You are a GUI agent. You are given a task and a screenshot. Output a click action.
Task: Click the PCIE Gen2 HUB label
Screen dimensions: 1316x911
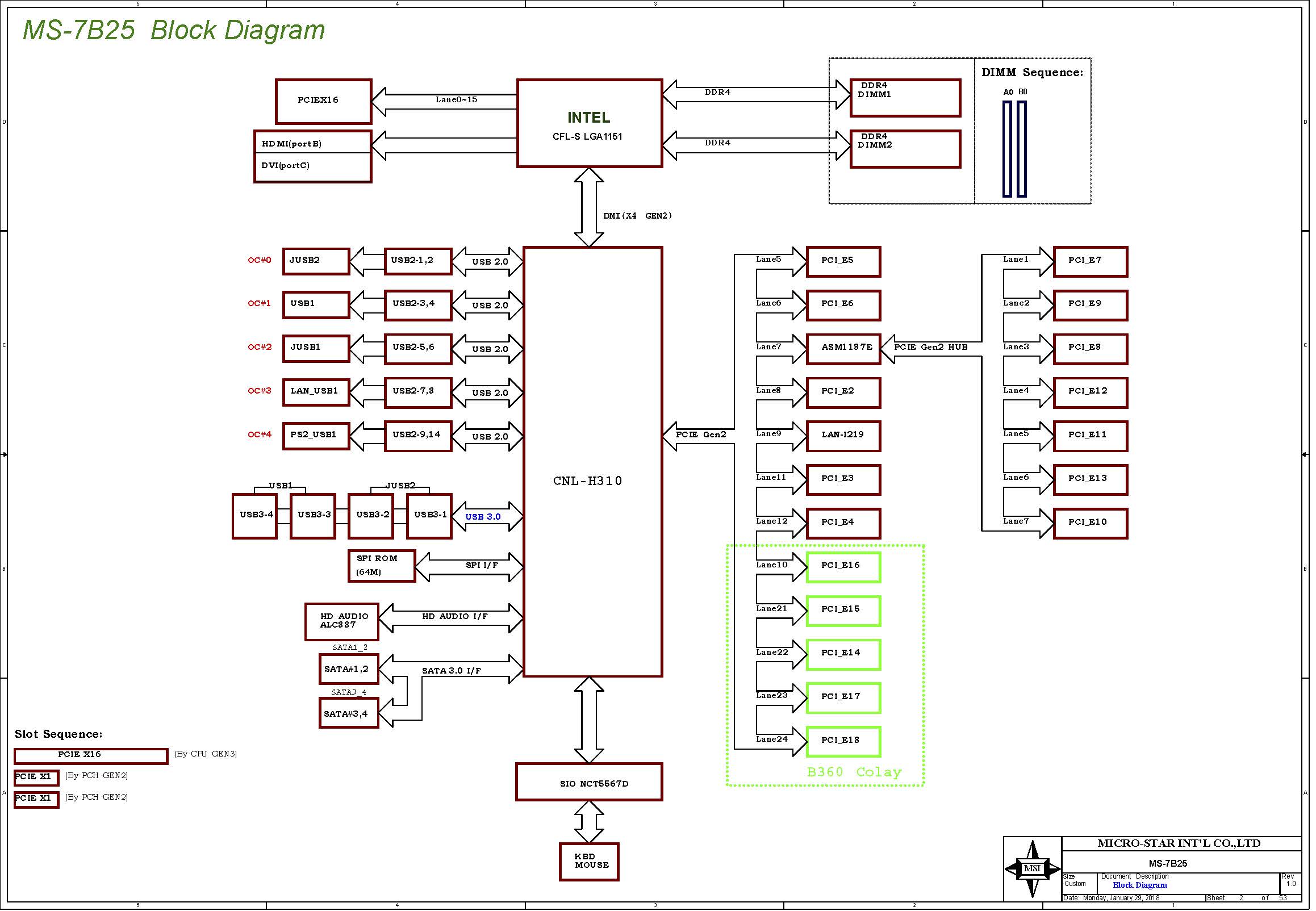tap(931, 347)
